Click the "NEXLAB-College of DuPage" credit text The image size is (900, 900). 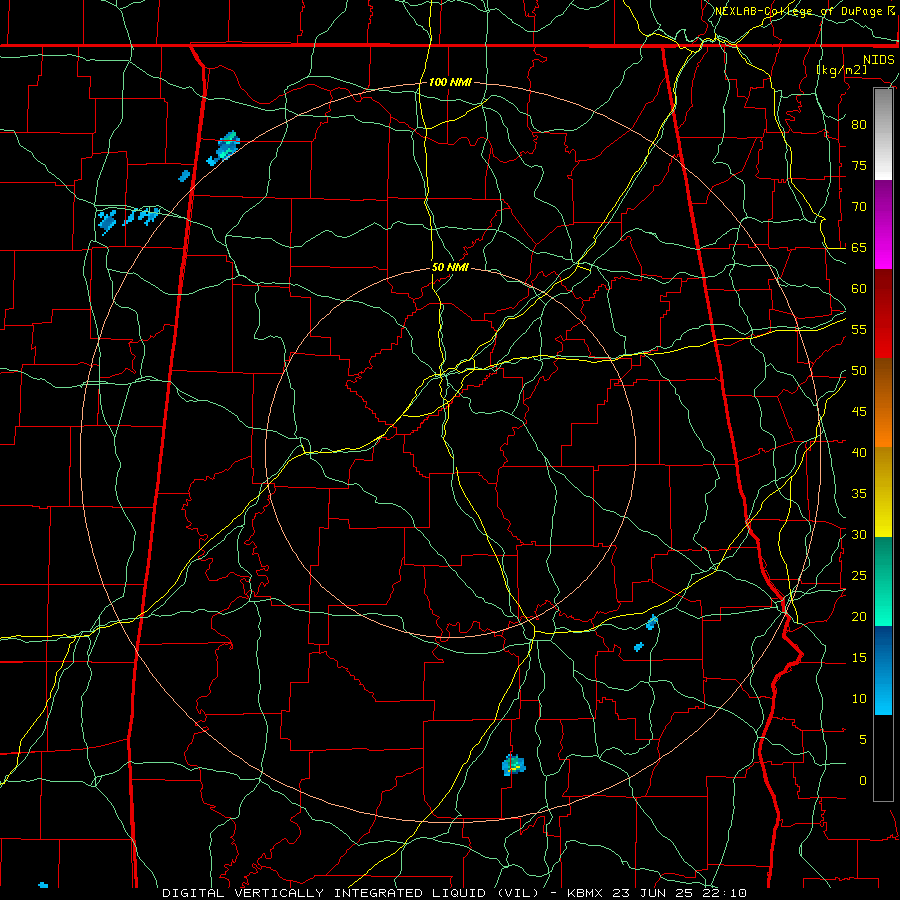(x=800, y=11)
